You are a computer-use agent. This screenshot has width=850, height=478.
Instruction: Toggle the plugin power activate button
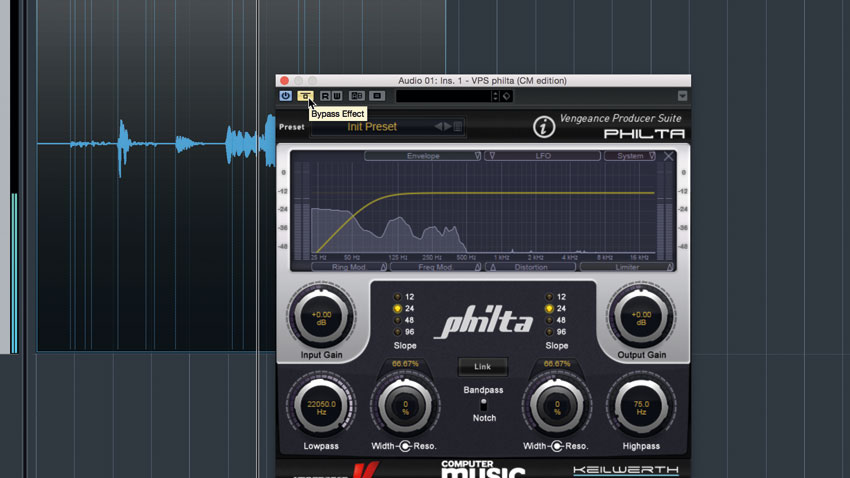coord(285,96)
